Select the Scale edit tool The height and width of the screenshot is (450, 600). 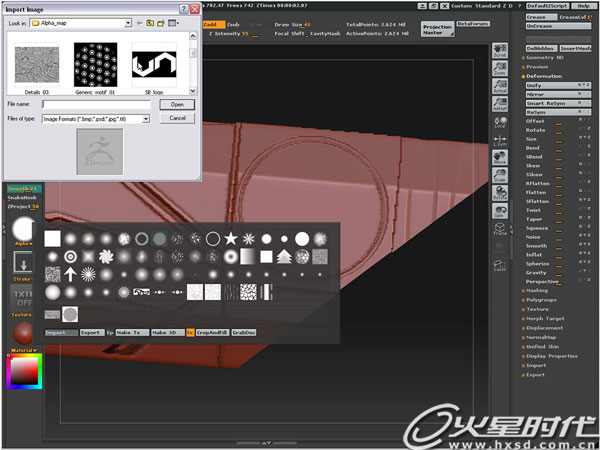[x=500, y=175]
